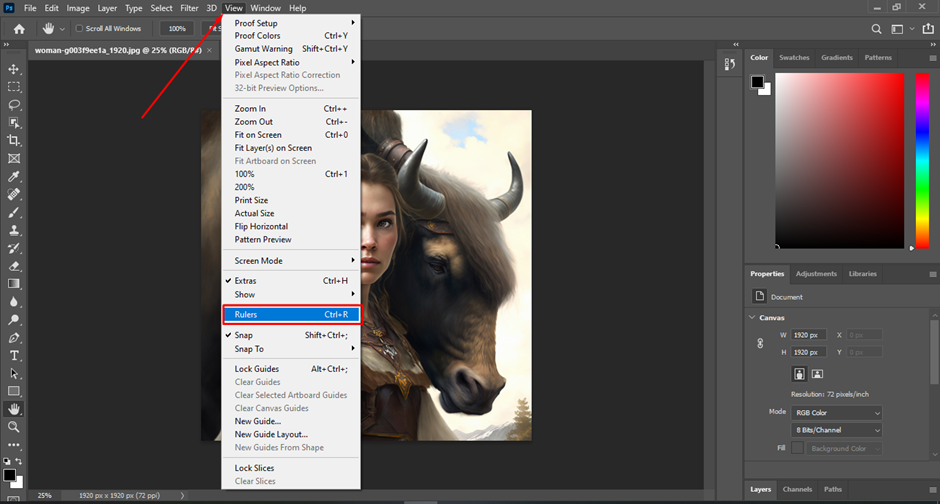Close the woman-g003f9ee1a_1920.jpg document tab
Image resolution: width=940 pixels, height=504 pixels.
coord(209,50)
